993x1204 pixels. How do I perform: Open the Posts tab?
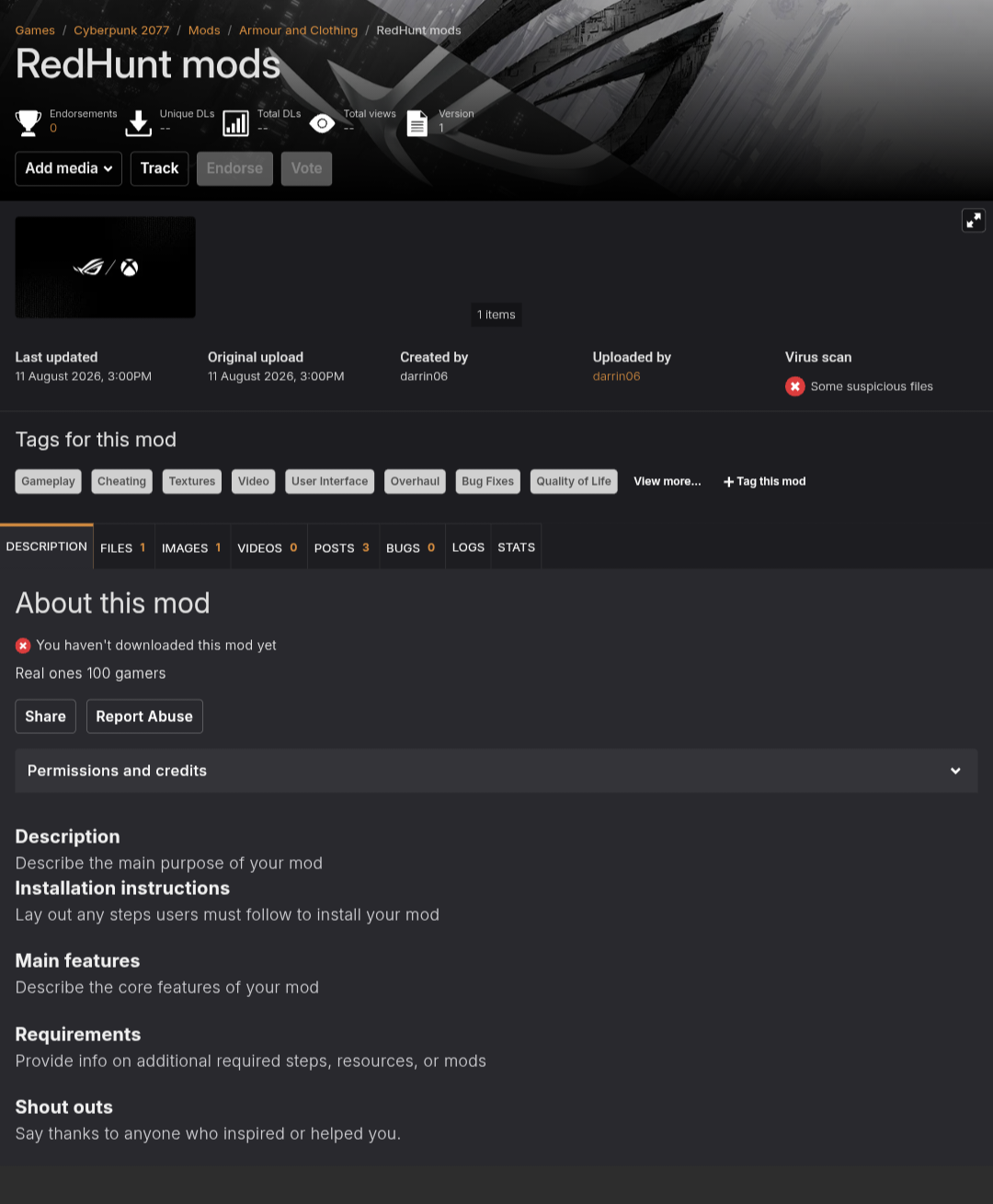pyautogui.click(x=343, y=547)
